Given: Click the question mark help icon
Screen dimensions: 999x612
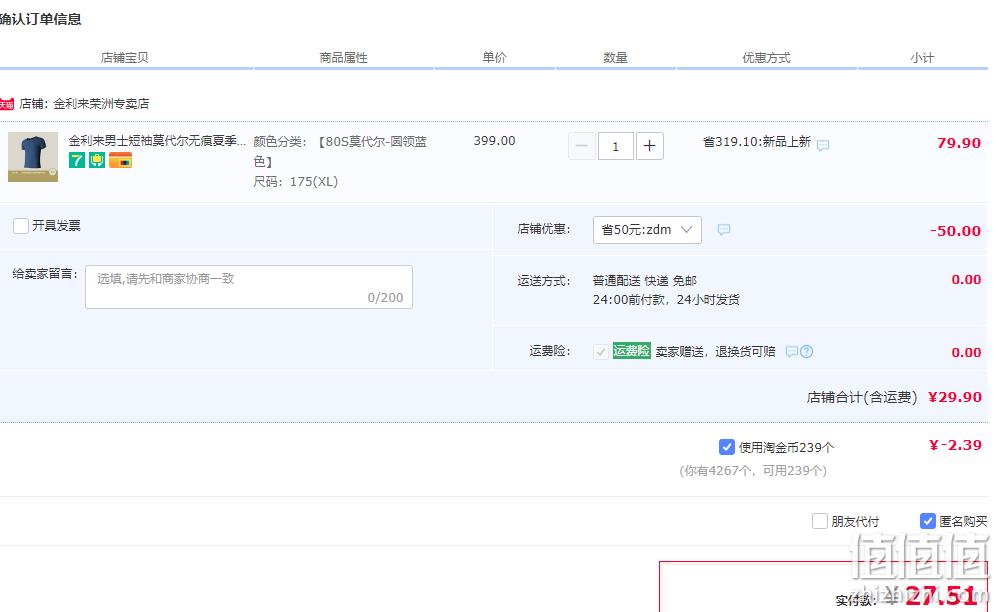Looking at the screenshot, I should [807, 352].
